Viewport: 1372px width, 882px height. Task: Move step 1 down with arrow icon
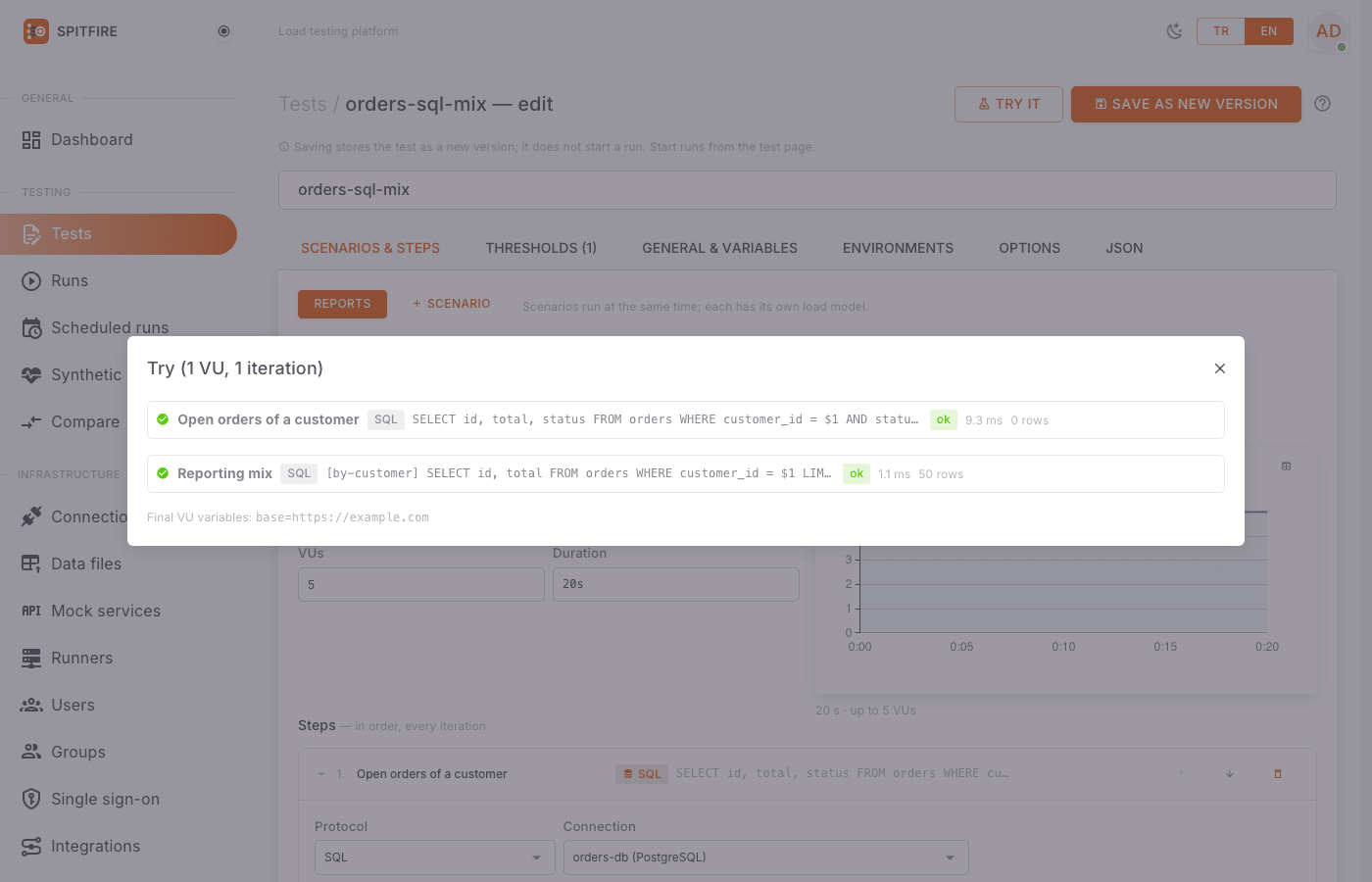[x=1229, y=774]
